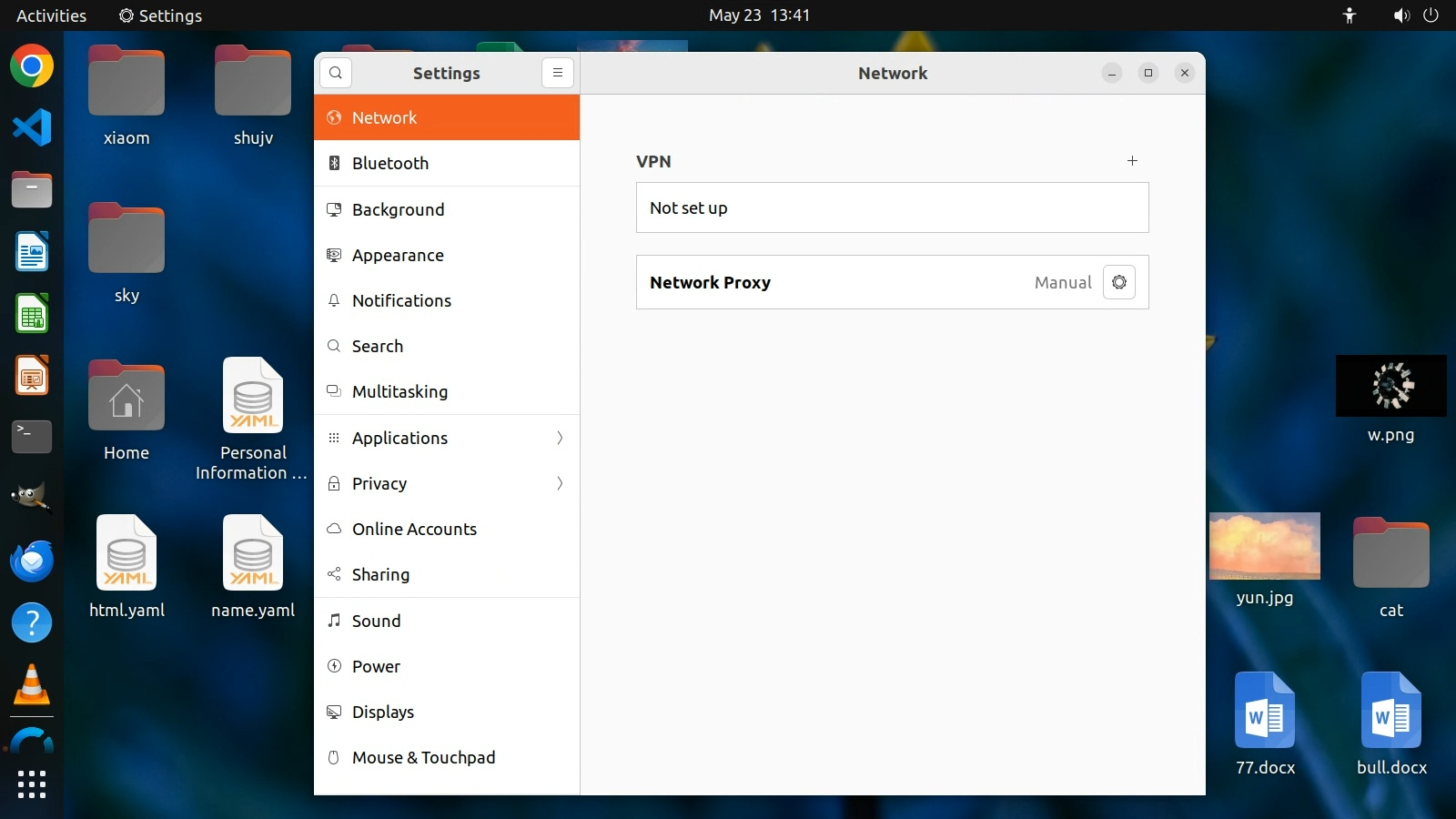
Task: Add a VPN with the plus button
Action: pyautogui.click(x=1132, y=161)
